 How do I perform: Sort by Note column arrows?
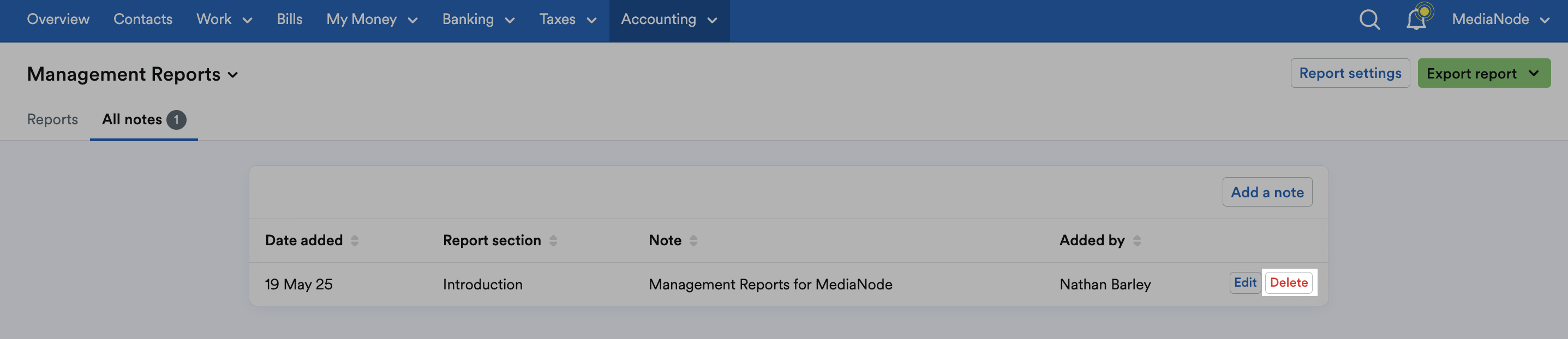point(693,240)
